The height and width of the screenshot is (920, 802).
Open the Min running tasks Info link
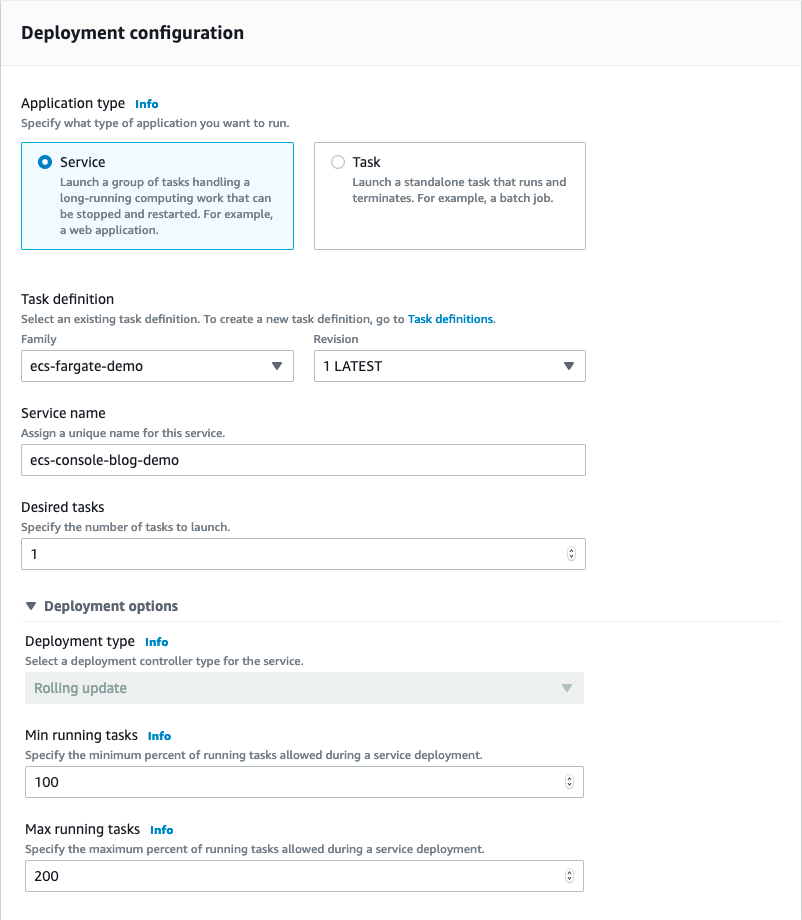coord(159,736)
